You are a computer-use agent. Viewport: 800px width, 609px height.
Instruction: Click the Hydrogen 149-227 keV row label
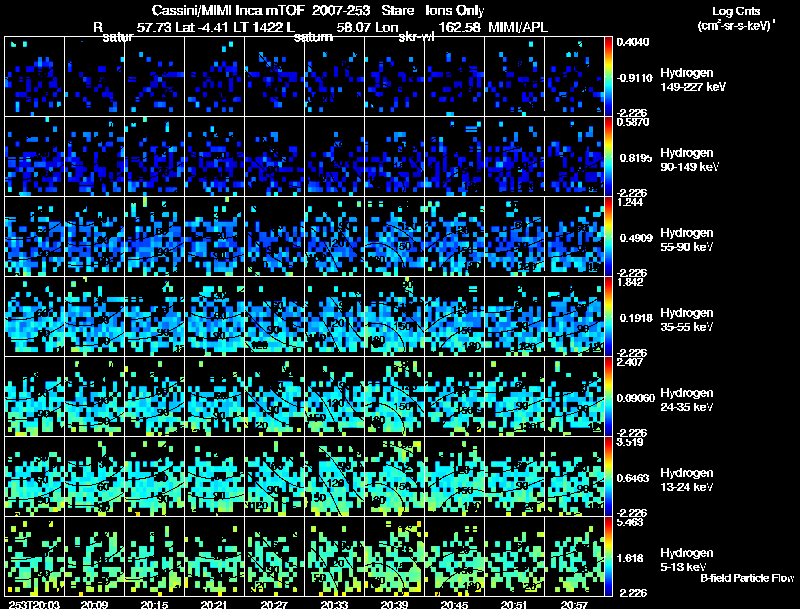click(692, 80)
